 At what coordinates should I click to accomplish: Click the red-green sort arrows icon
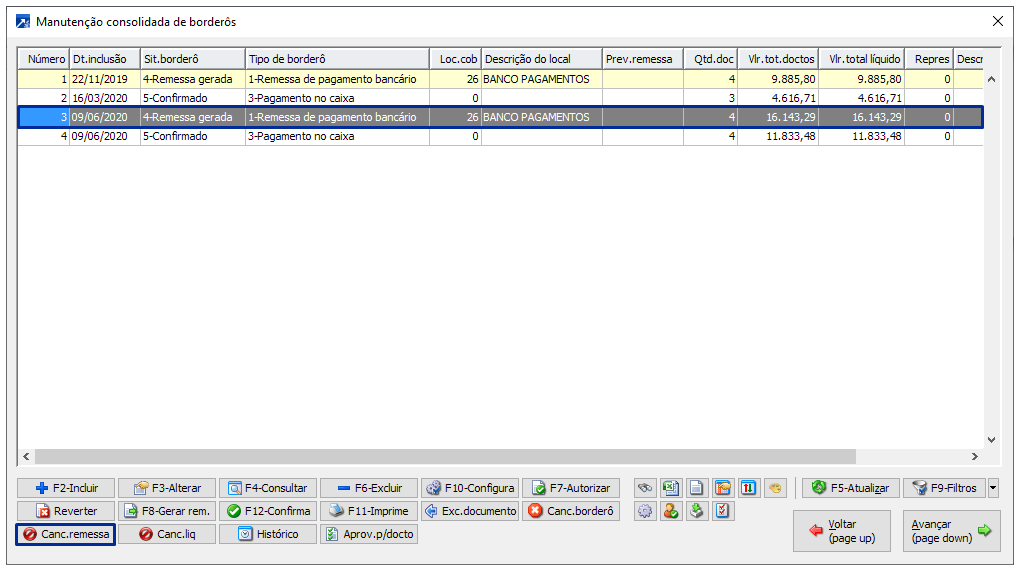tap(748, 488)
